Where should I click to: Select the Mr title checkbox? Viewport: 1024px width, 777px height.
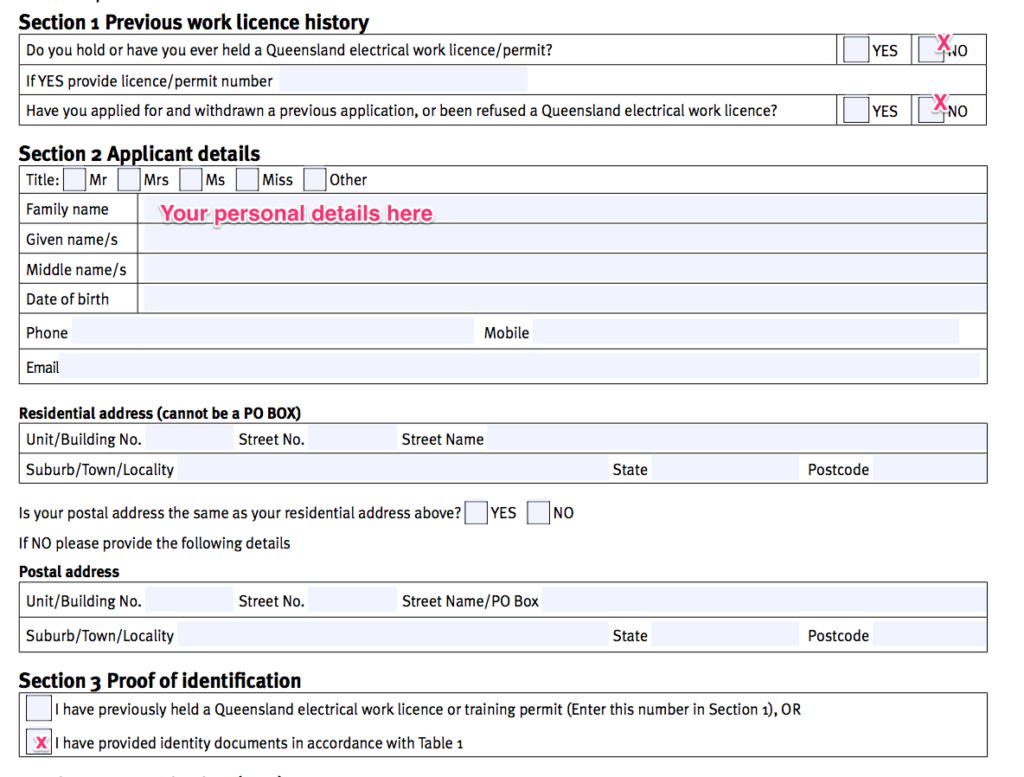coord(73,179)
